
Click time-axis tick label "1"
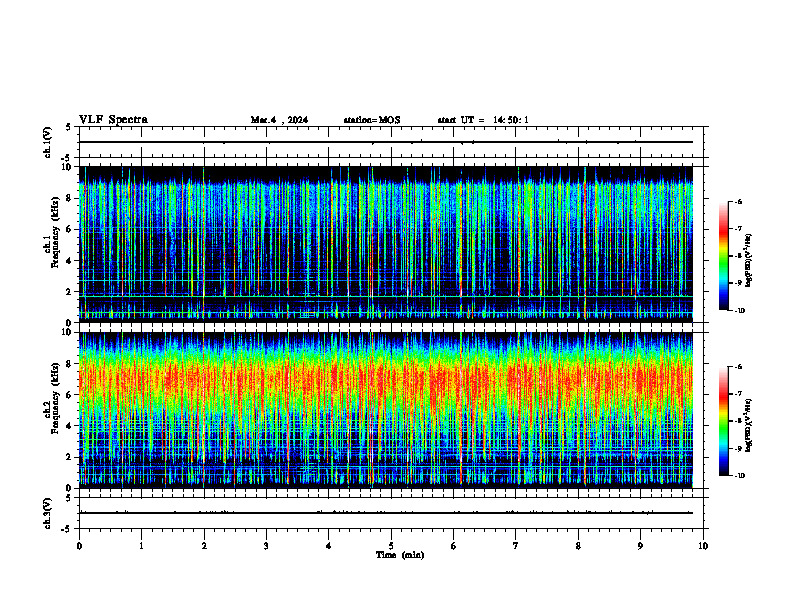(x=141, y=546)
